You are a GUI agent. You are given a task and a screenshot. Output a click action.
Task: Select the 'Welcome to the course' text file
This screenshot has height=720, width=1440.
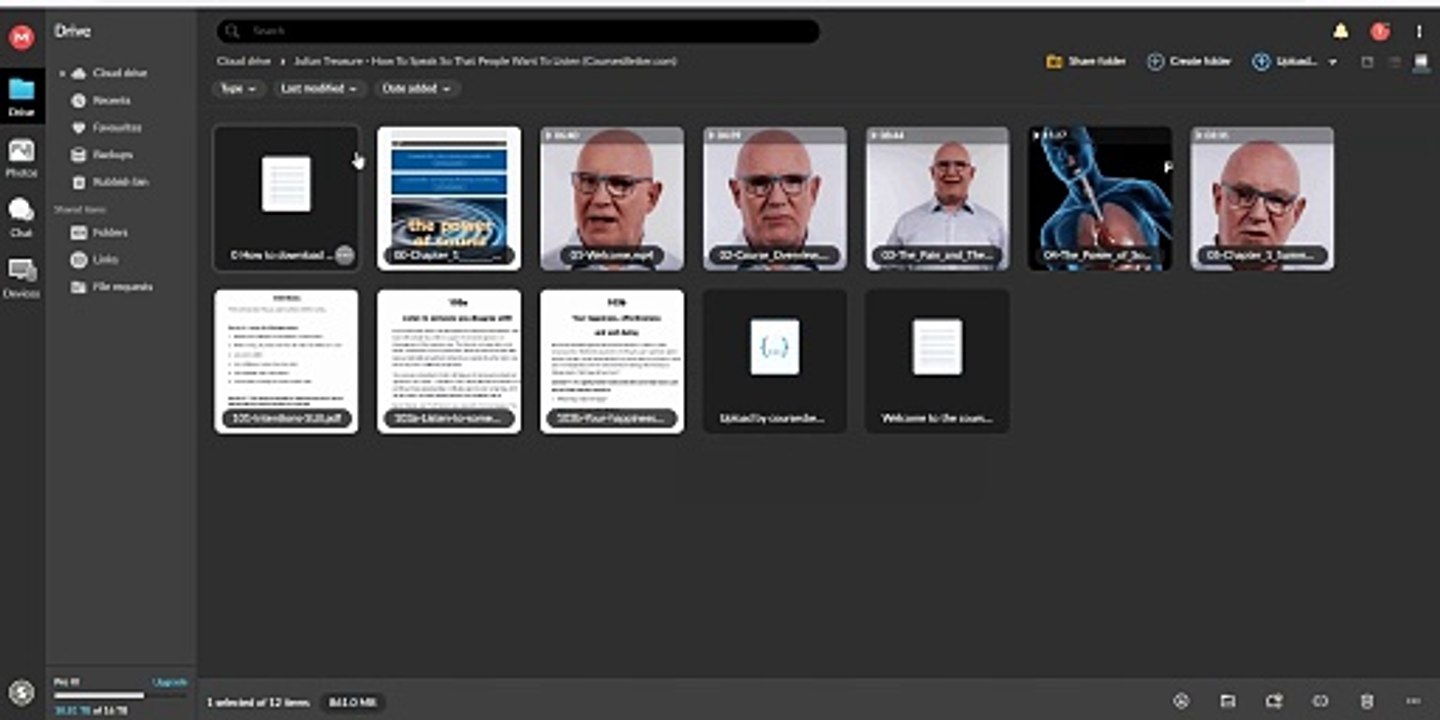coord(938,361)
